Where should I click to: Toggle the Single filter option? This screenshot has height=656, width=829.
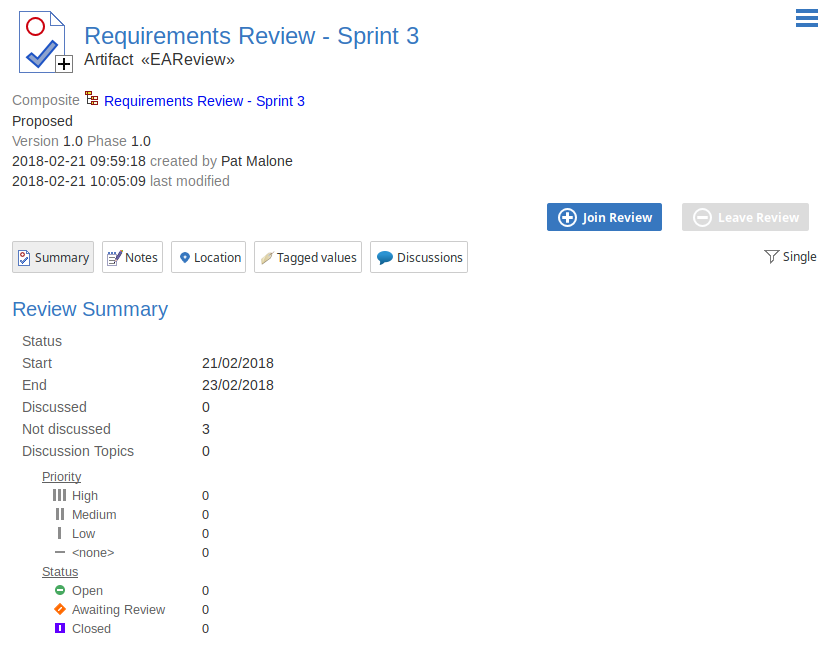coord(799,257)
